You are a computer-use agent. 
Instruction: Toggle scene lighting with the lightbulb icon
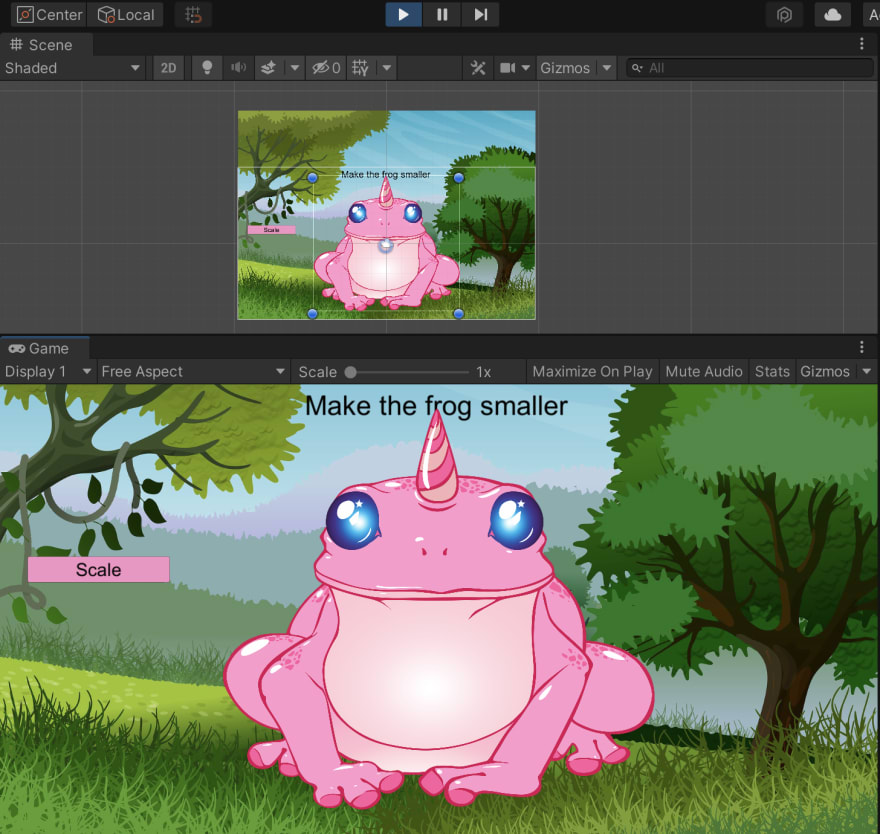[207, 68]
